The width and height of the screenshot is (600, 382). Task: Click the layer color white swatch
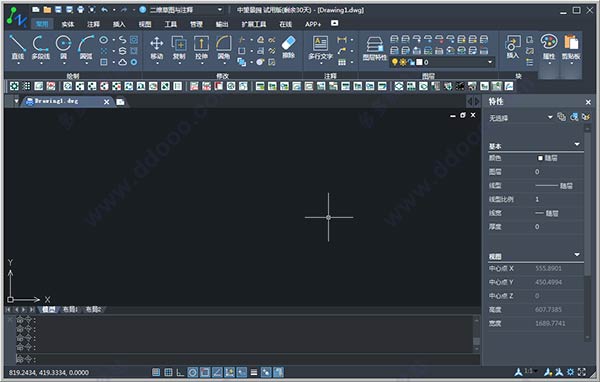point(419,62)
